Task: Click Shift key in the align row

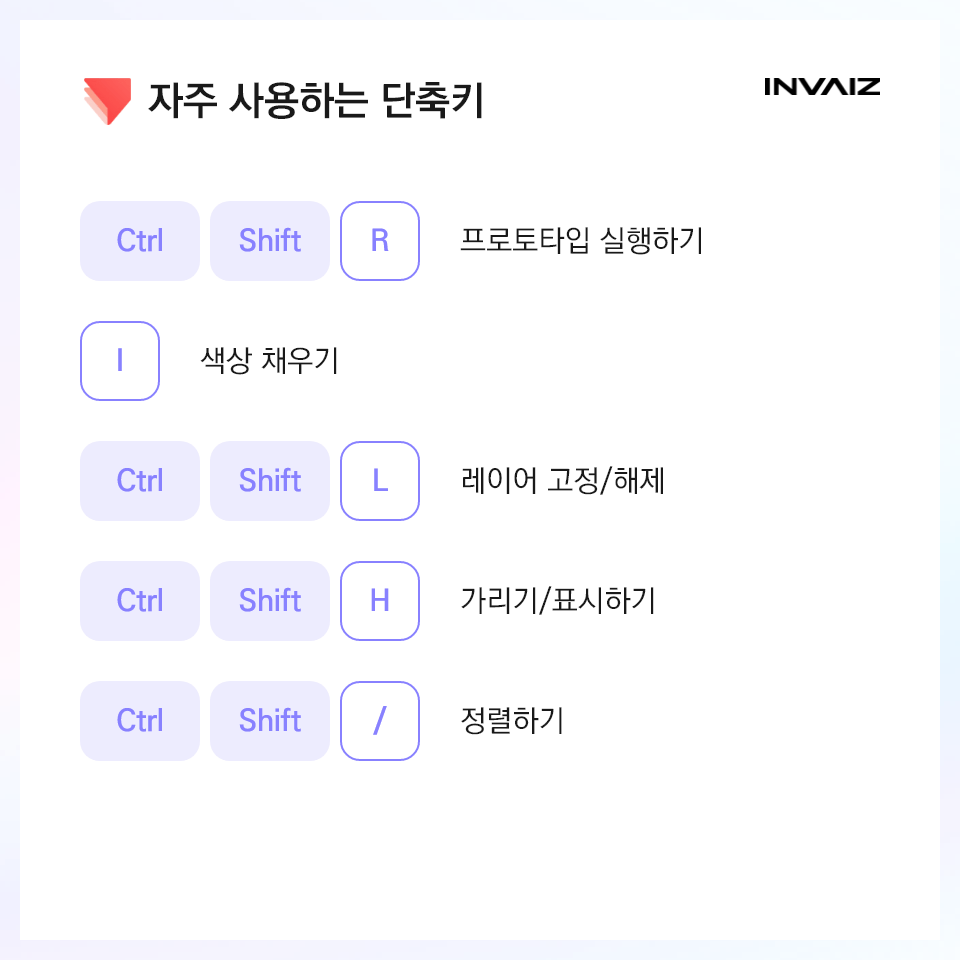Action: pyautogui.click(x=270, y=721)
